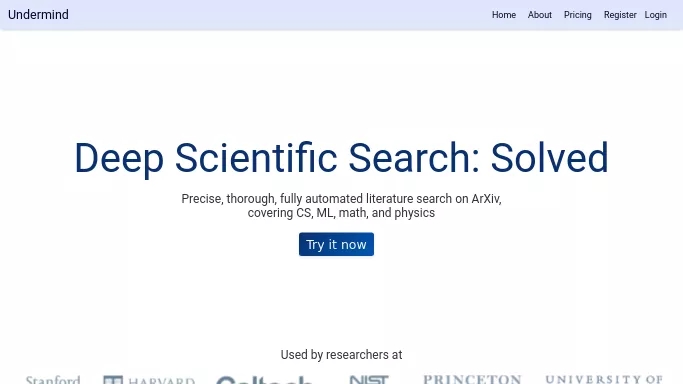Click the 'Try it now' button
The image size is (683, 384).
pyautogui.click(x=336, y=244)
